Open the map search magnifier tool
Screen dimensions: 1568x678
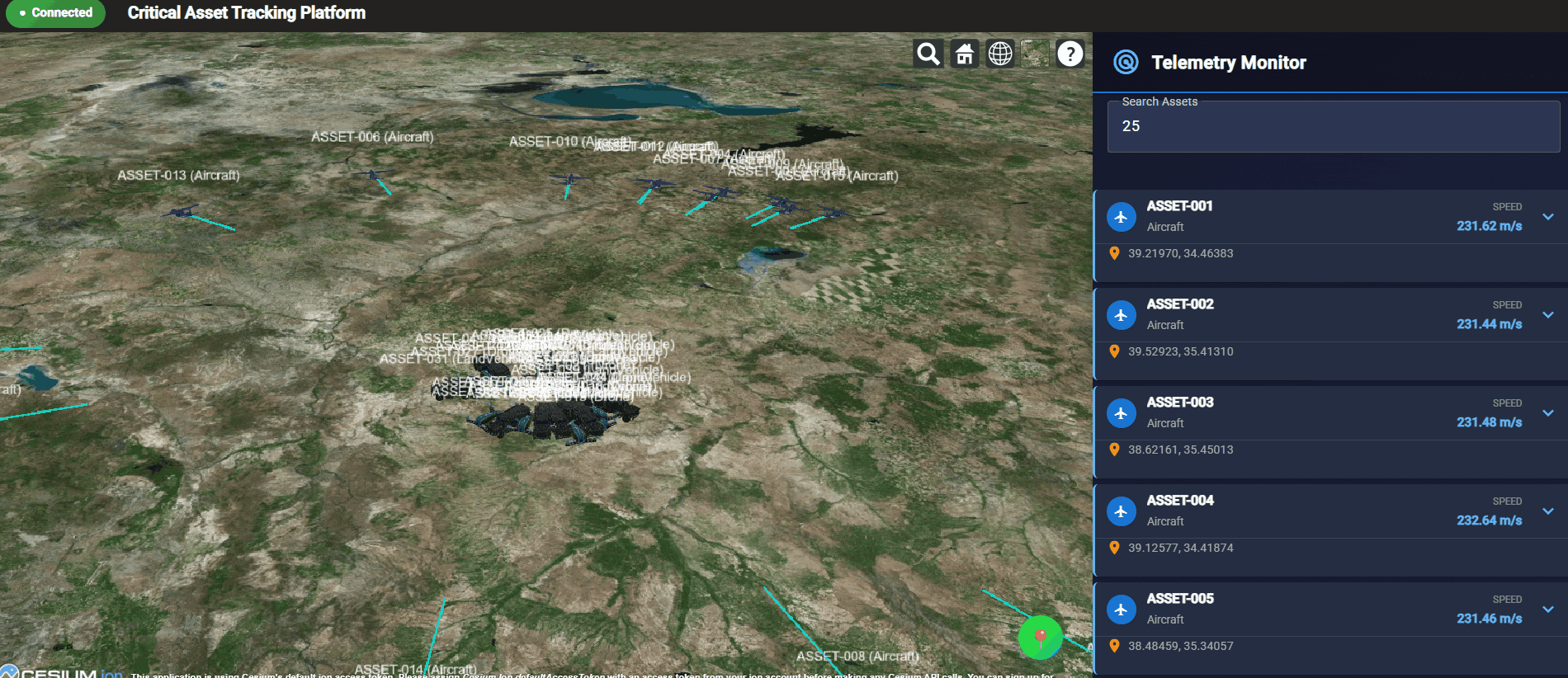tap(928, 54)
